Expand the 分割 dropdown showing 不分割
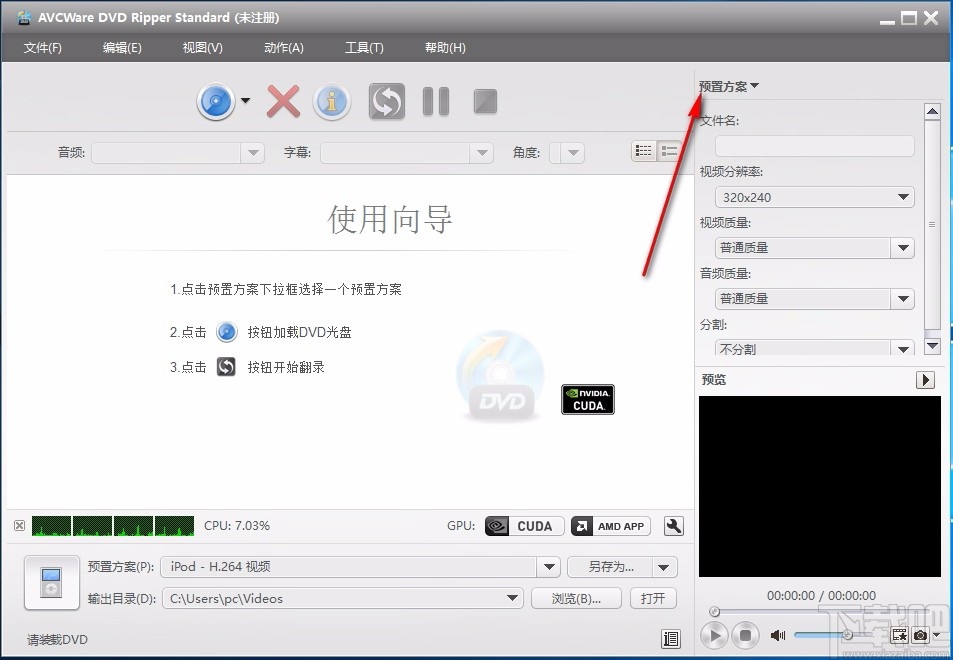This screenshot has width=953, height=660. click(x=902, y=348)
